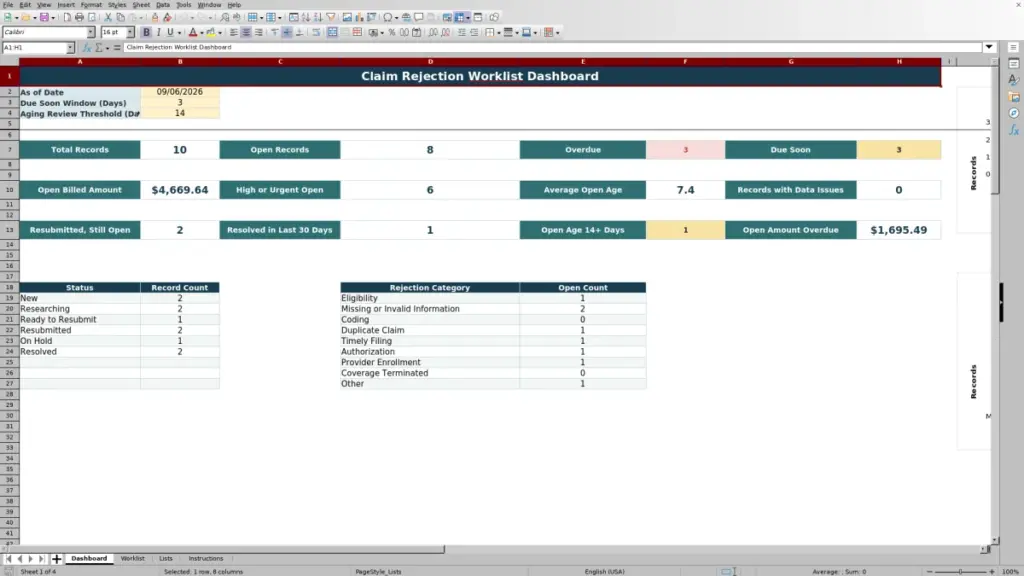This screenshot has width=1024, height=576.
Task: Click the zoom slider in status bar
Action: click(x=961, y=572)
